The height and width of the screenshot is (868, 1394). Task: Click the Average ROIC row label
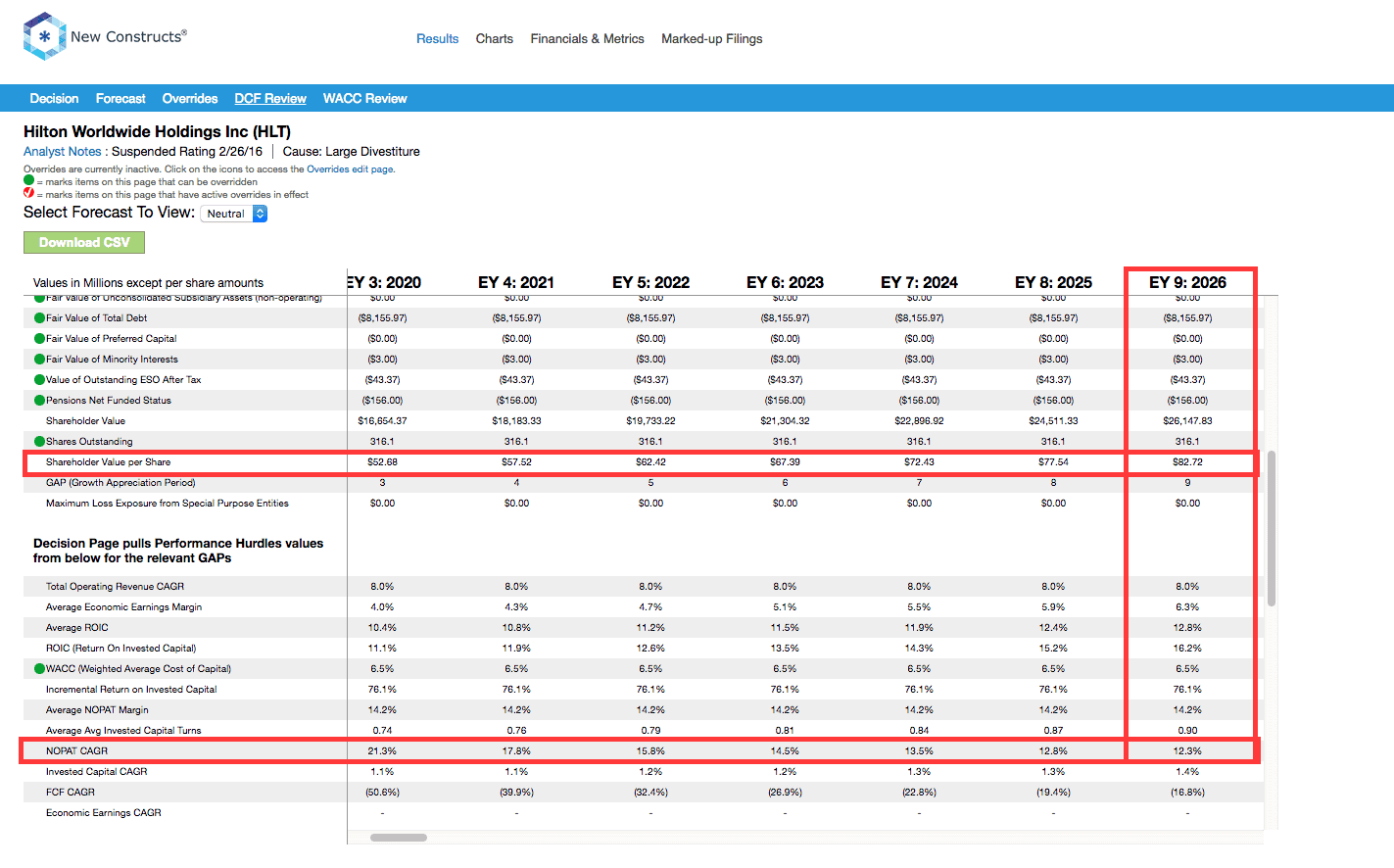coord(77,628)
